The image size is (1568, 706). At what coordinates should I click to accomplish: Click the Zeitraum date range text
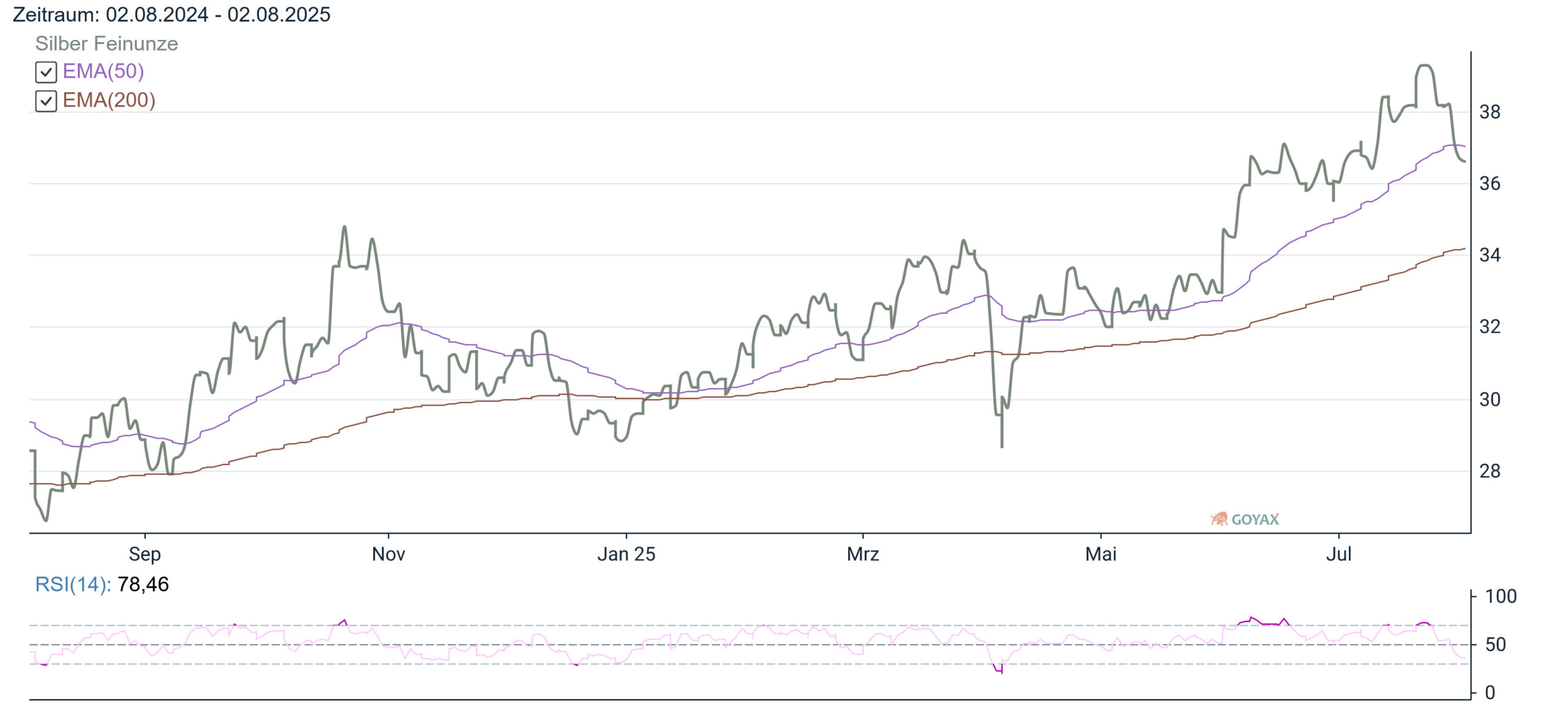coord(171,14)
